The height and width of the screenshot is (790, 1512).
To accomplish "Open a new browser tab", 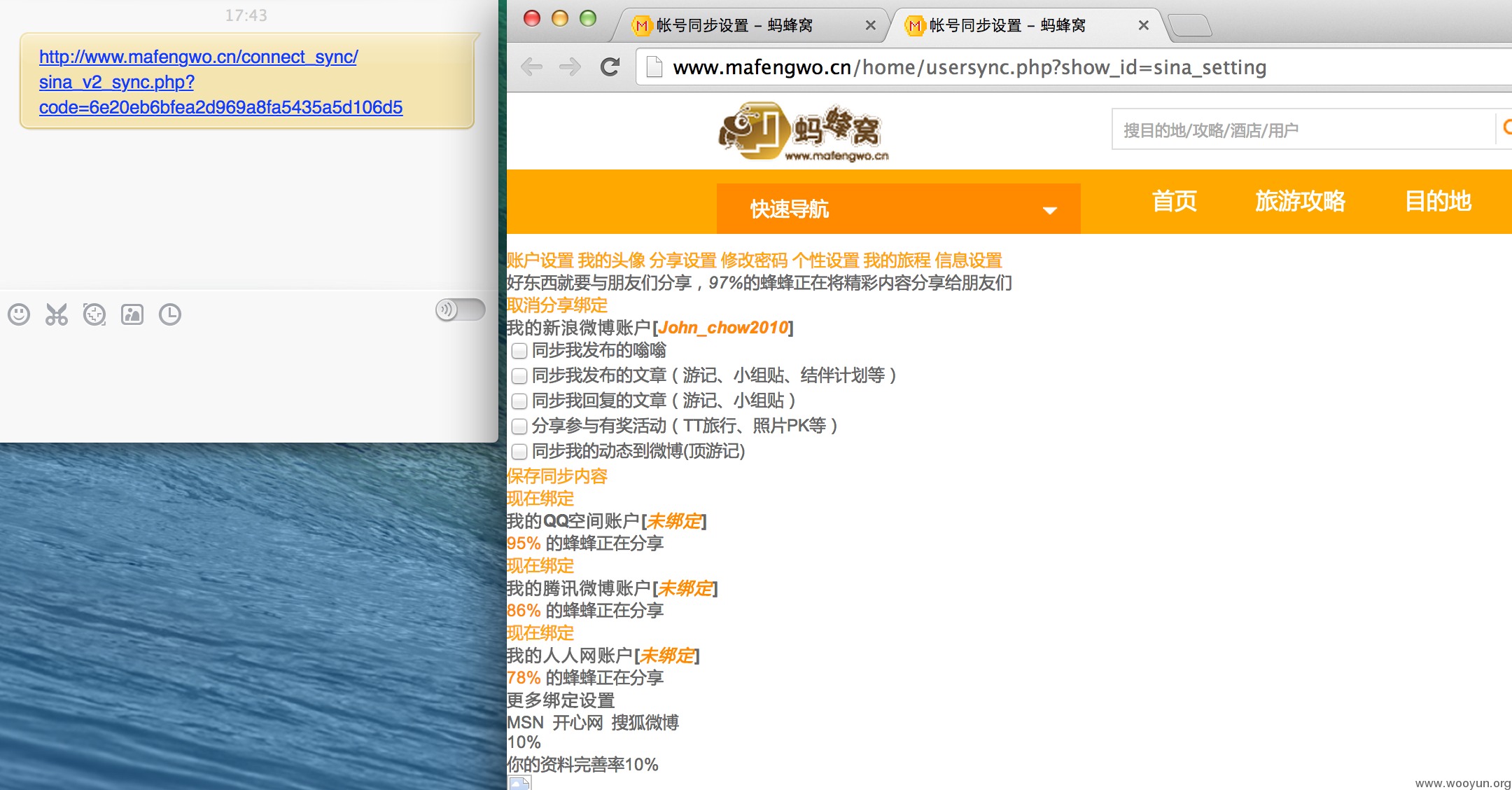I will coord(1190,26).
